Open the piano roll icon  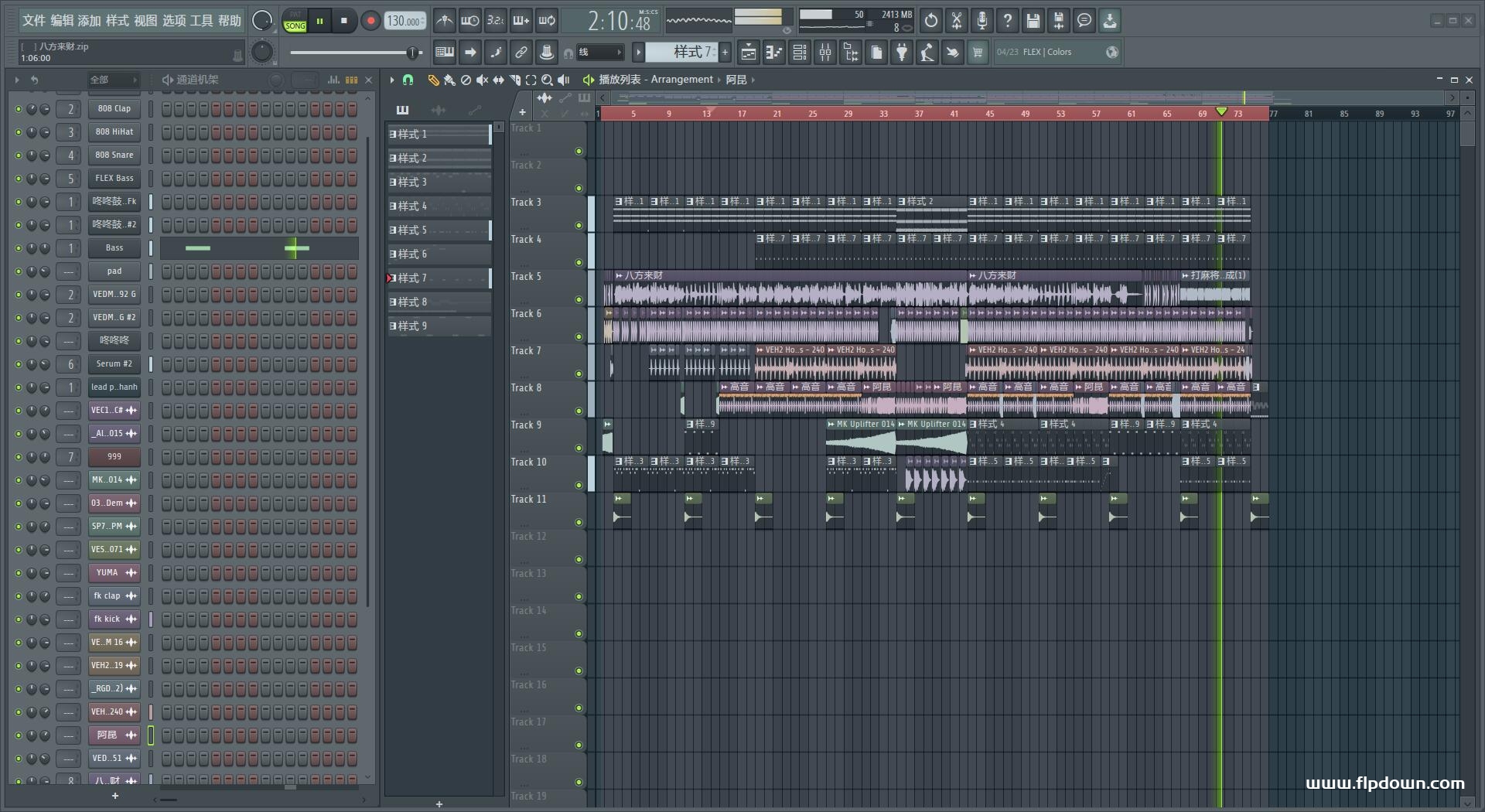click(773, 53)
